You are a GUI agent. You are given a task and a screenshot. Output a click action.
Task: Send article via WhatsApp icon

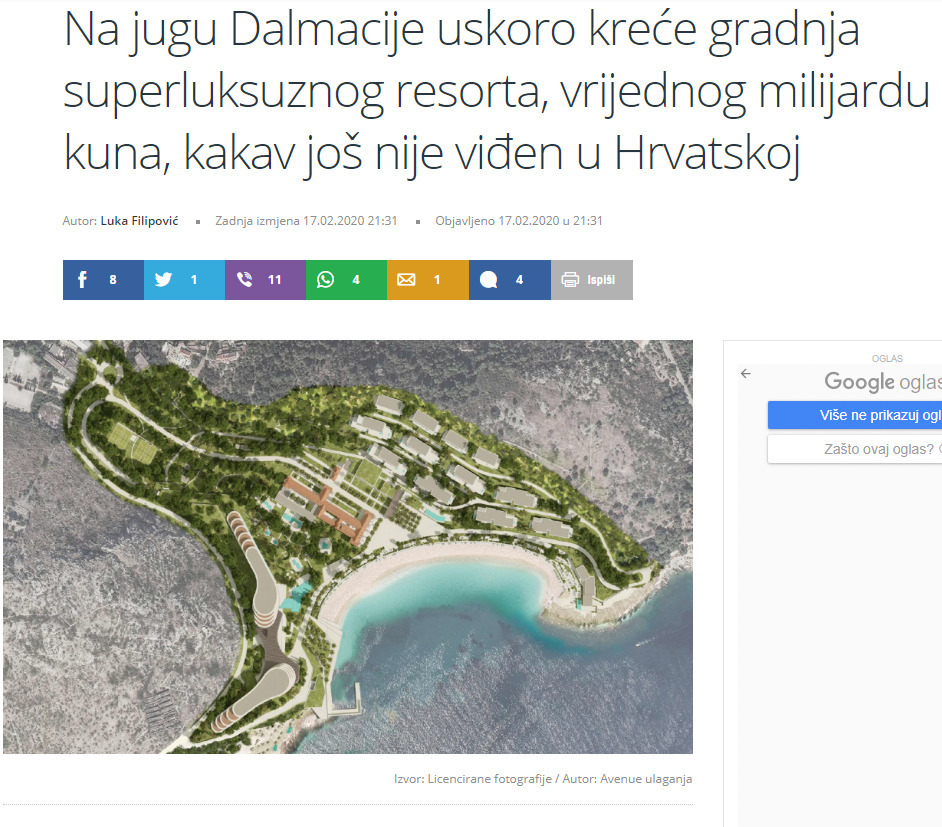point(326,280)
